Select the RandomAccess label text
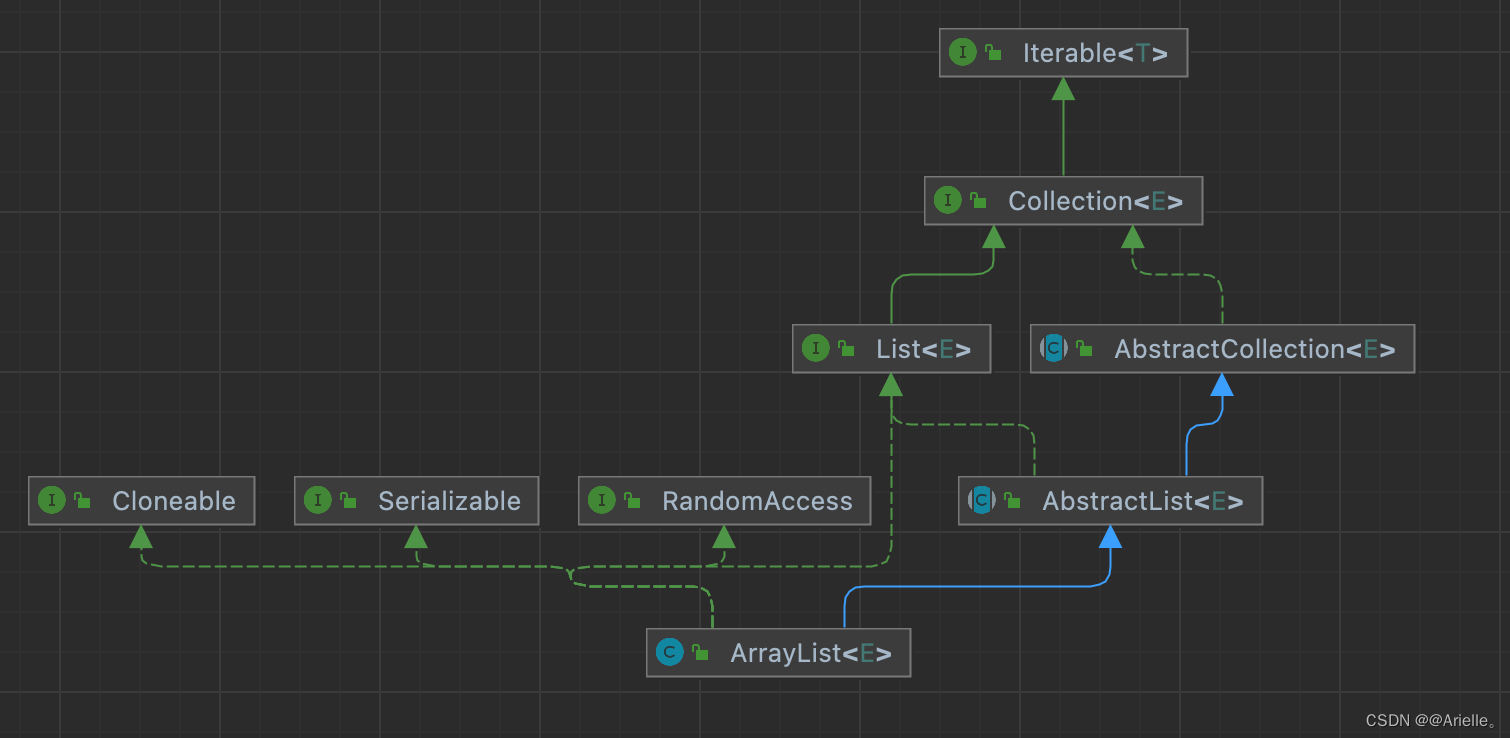Image resolution: width=1510 pixels, height=738 pixels. pyautogui.click(x=757, y=501)
